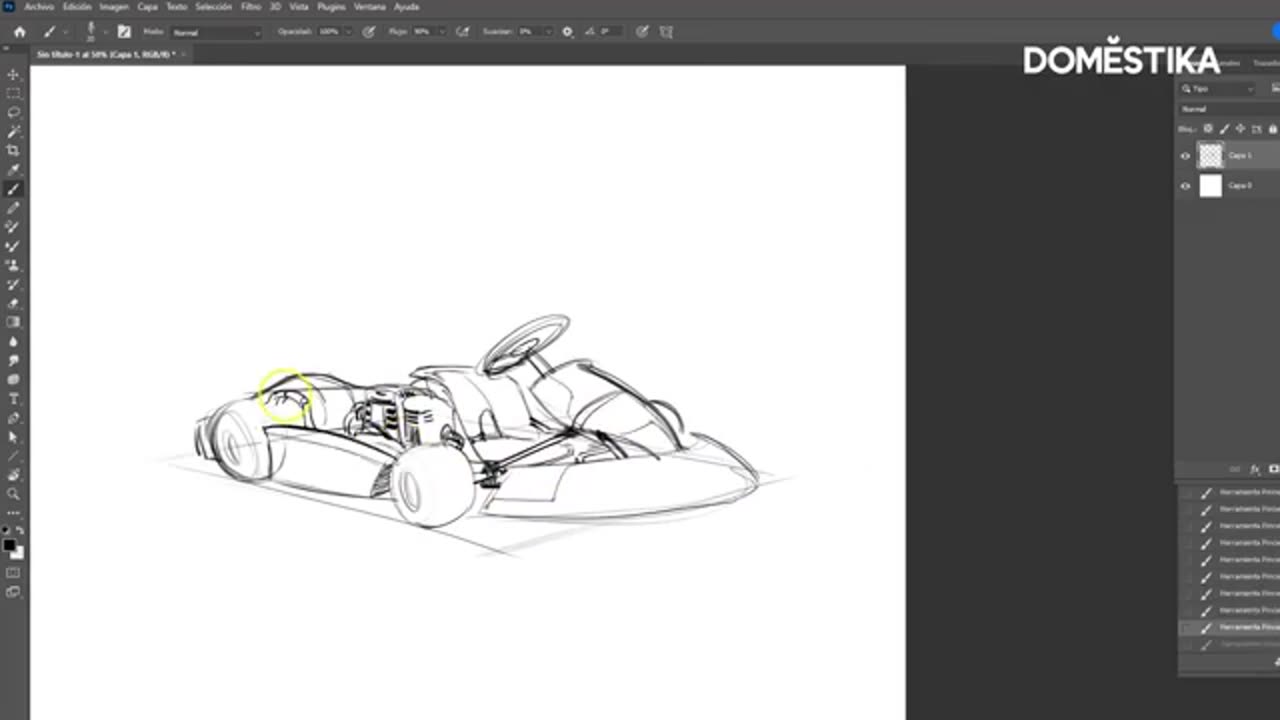Select the Brush tool in the toolbar
This screenshot has height=720, width=1280.
coord(13,189)
